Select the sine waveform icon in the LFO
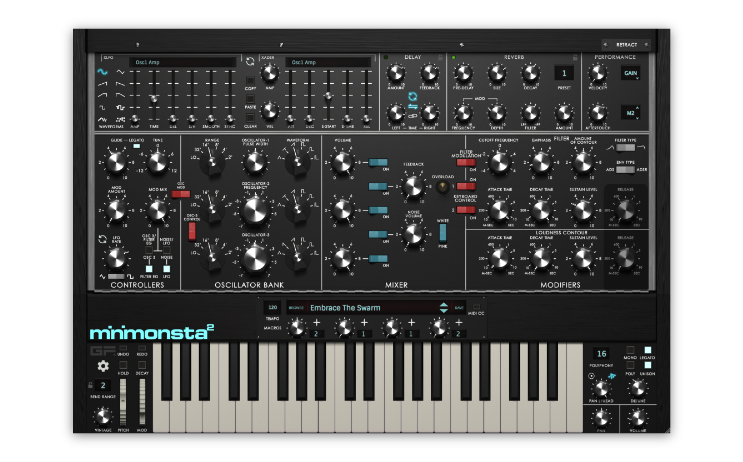Image resolution: width=743 pixels, height=462 pixels. 102,73
